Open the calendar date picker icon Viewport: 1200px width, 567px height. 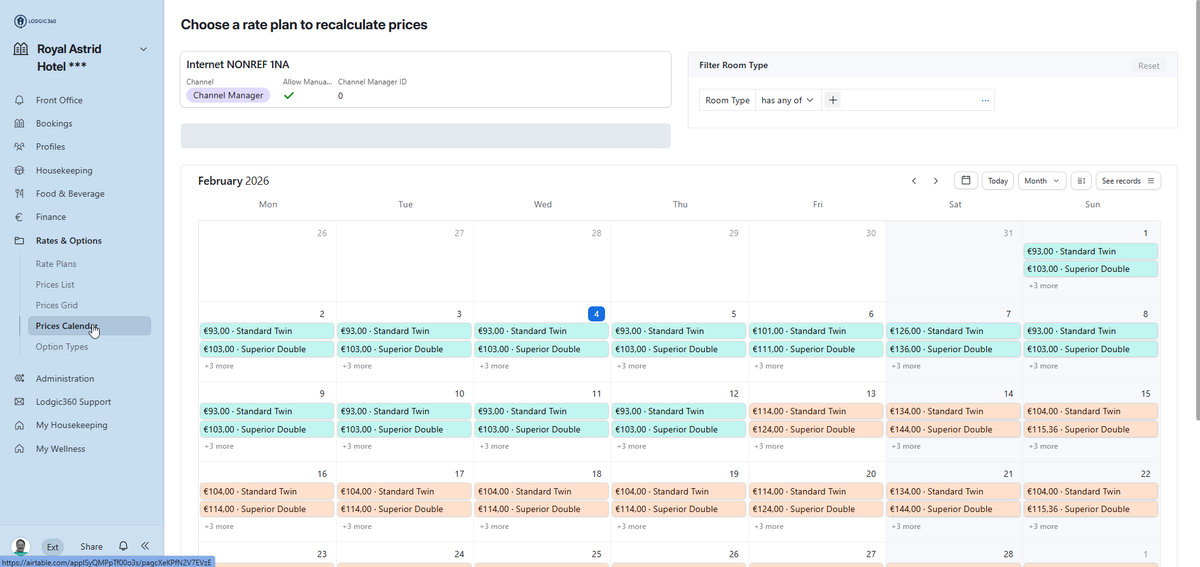pos(965,181)
